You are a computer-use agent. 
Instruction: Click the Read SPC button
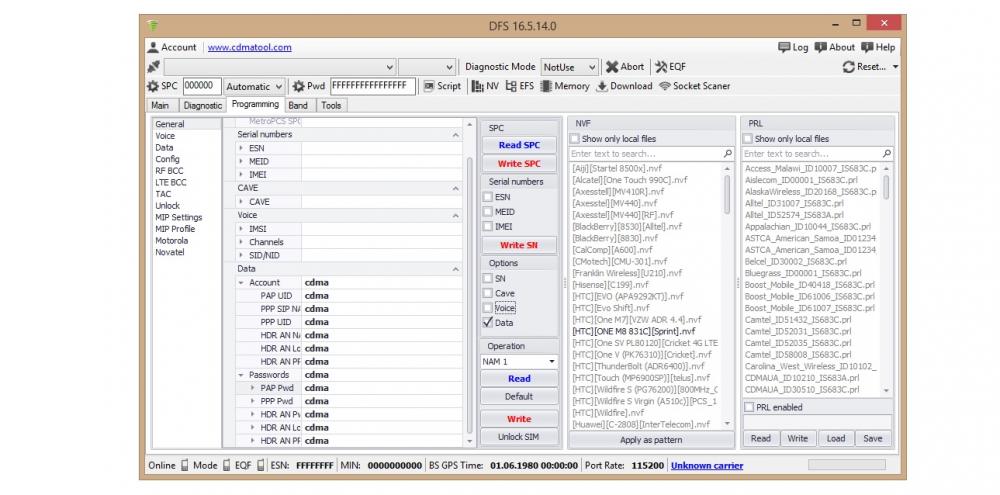pyautogui.click(x=519, y=146)
